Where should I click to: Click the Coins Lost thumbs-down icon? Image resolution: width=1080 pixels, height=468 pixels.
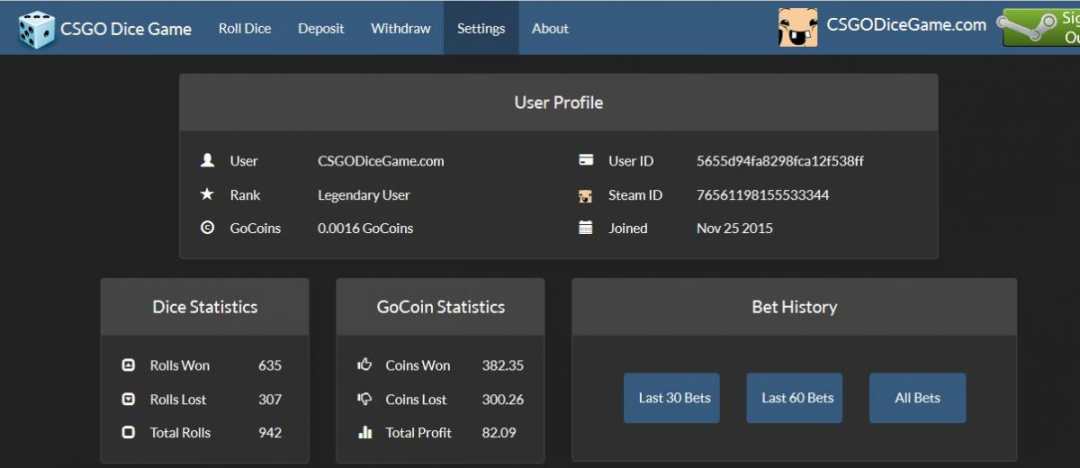click(364, 399)
